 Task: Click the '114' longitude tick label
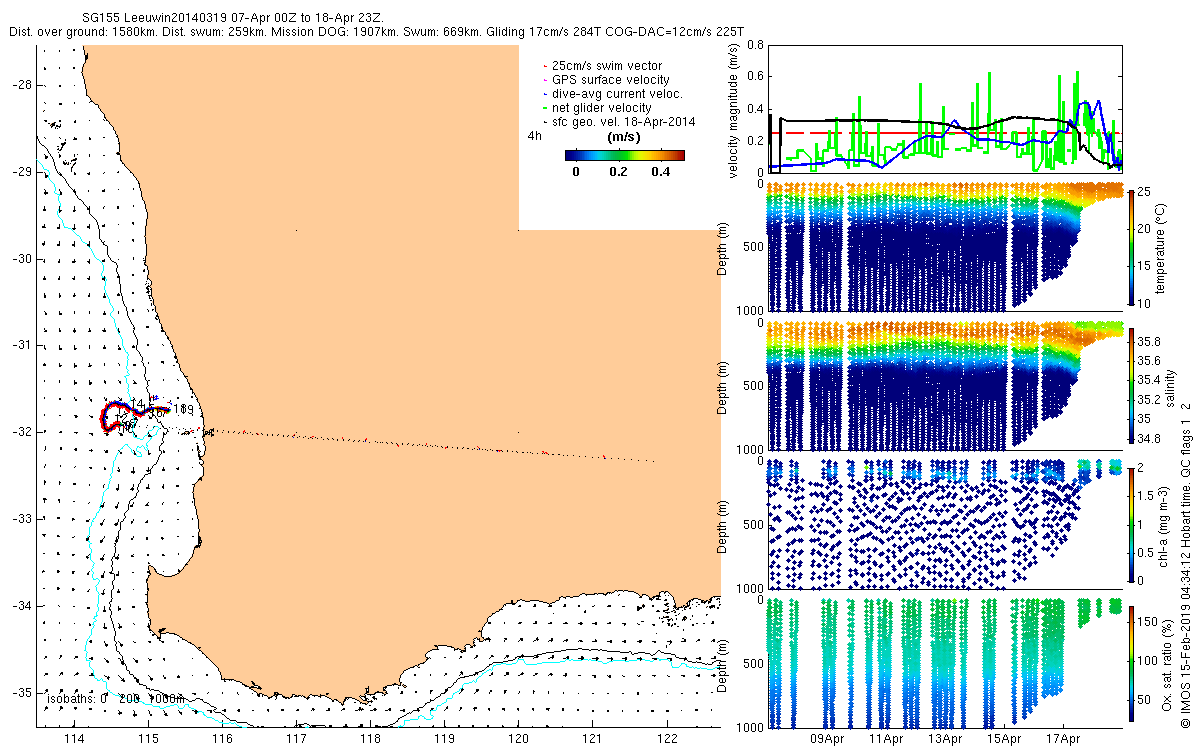click(x=74, y=740)
